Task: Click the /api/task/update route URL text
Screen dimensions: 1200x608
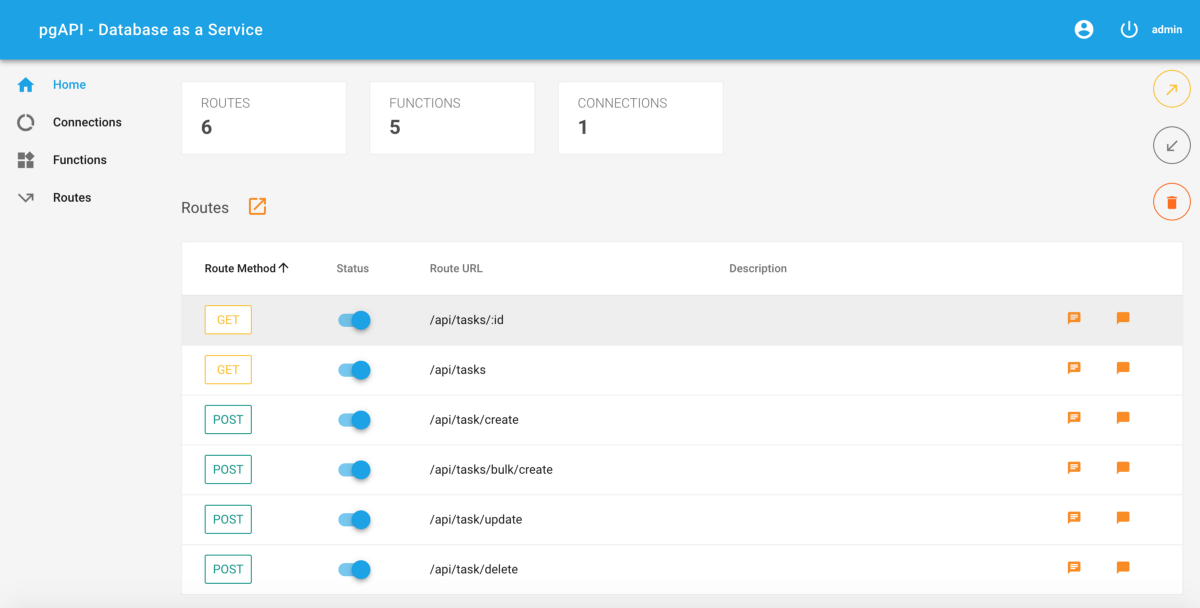Action: [476, 520]
